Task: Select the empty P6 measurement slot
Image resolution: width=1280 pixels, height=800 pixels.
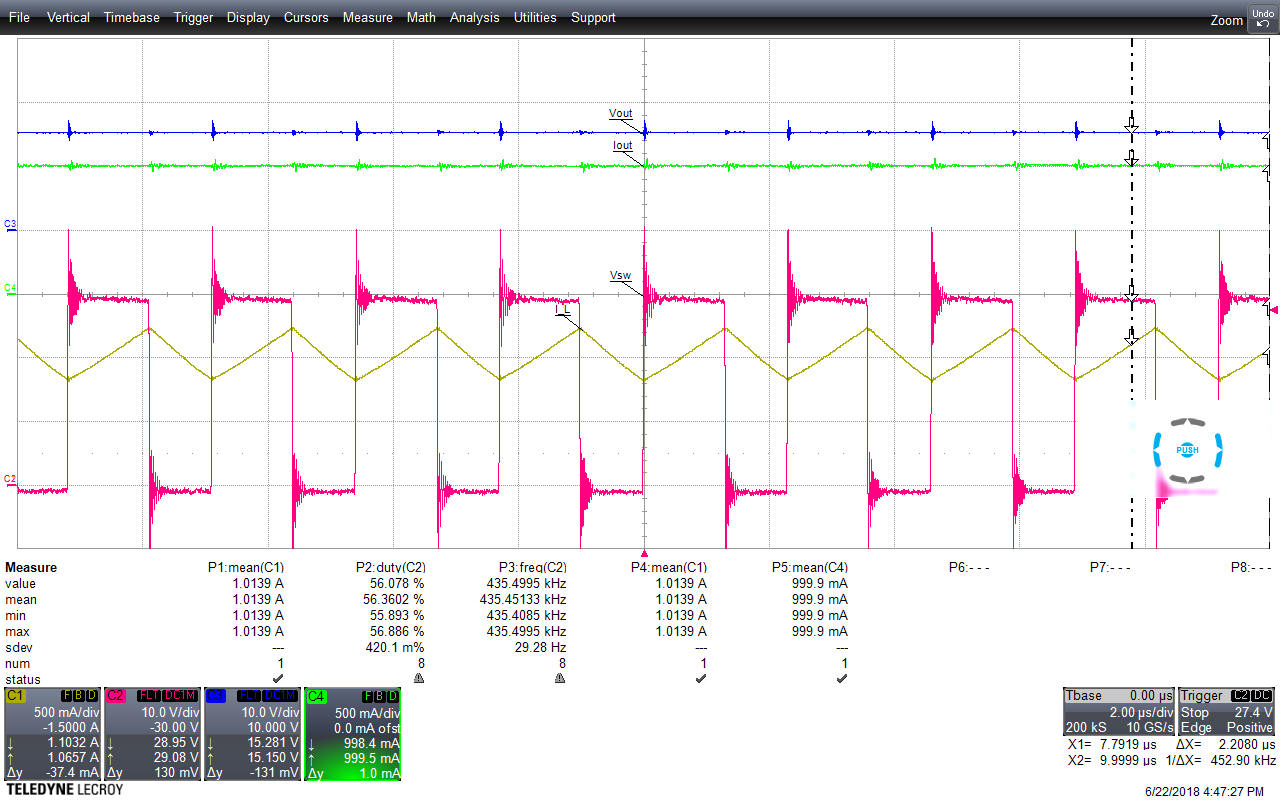Action: coord(968,567)
